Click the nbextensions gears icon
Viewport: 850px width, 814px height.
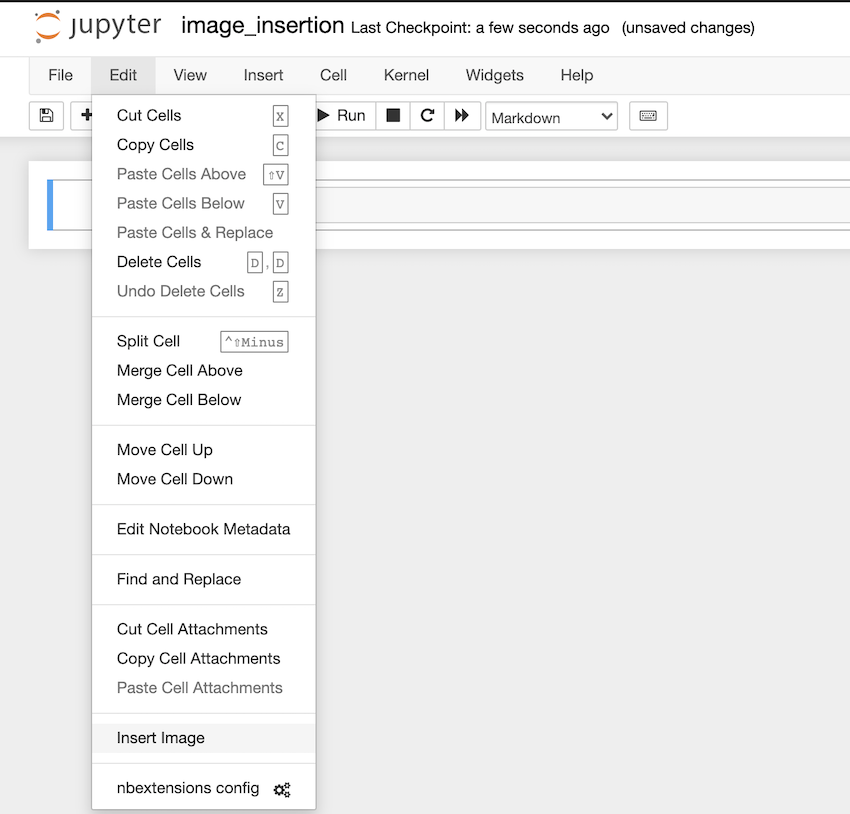282,790
